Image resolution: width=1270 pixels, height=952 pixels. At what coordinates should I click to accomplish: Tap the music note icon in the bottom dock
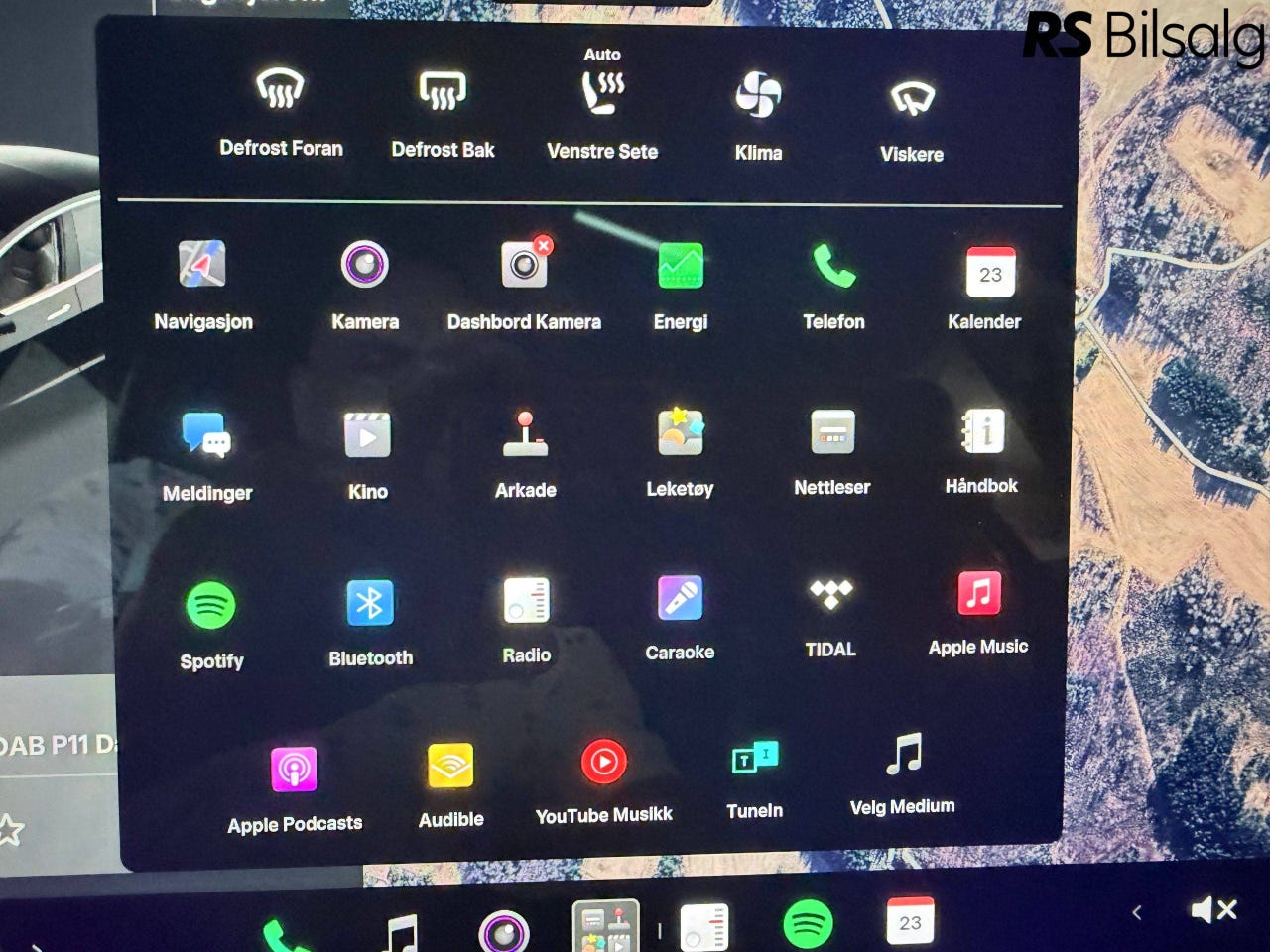pos(401,934)
